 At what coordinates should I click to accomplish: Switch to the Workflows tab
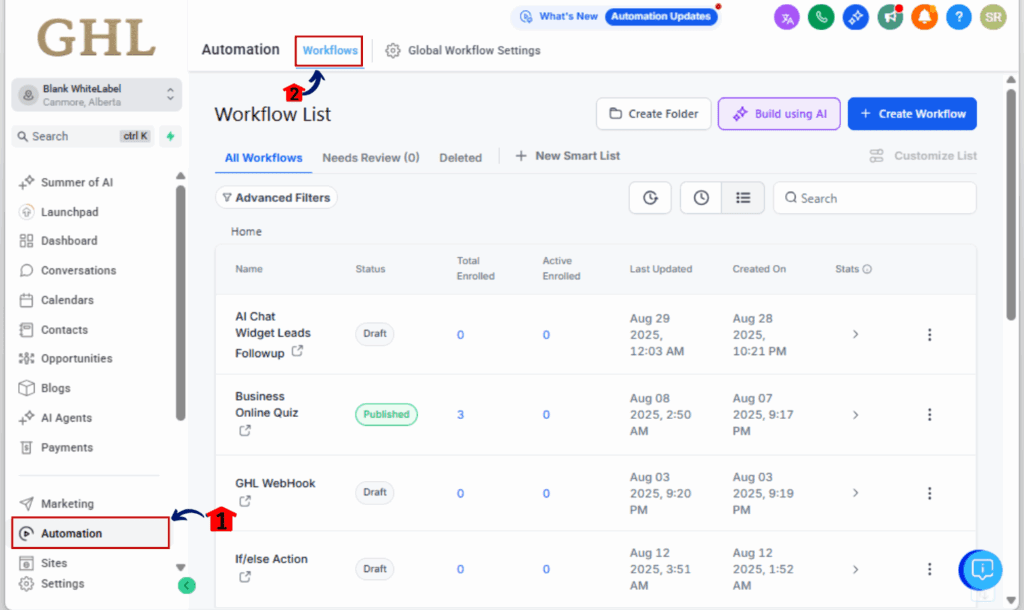(330, 50)
